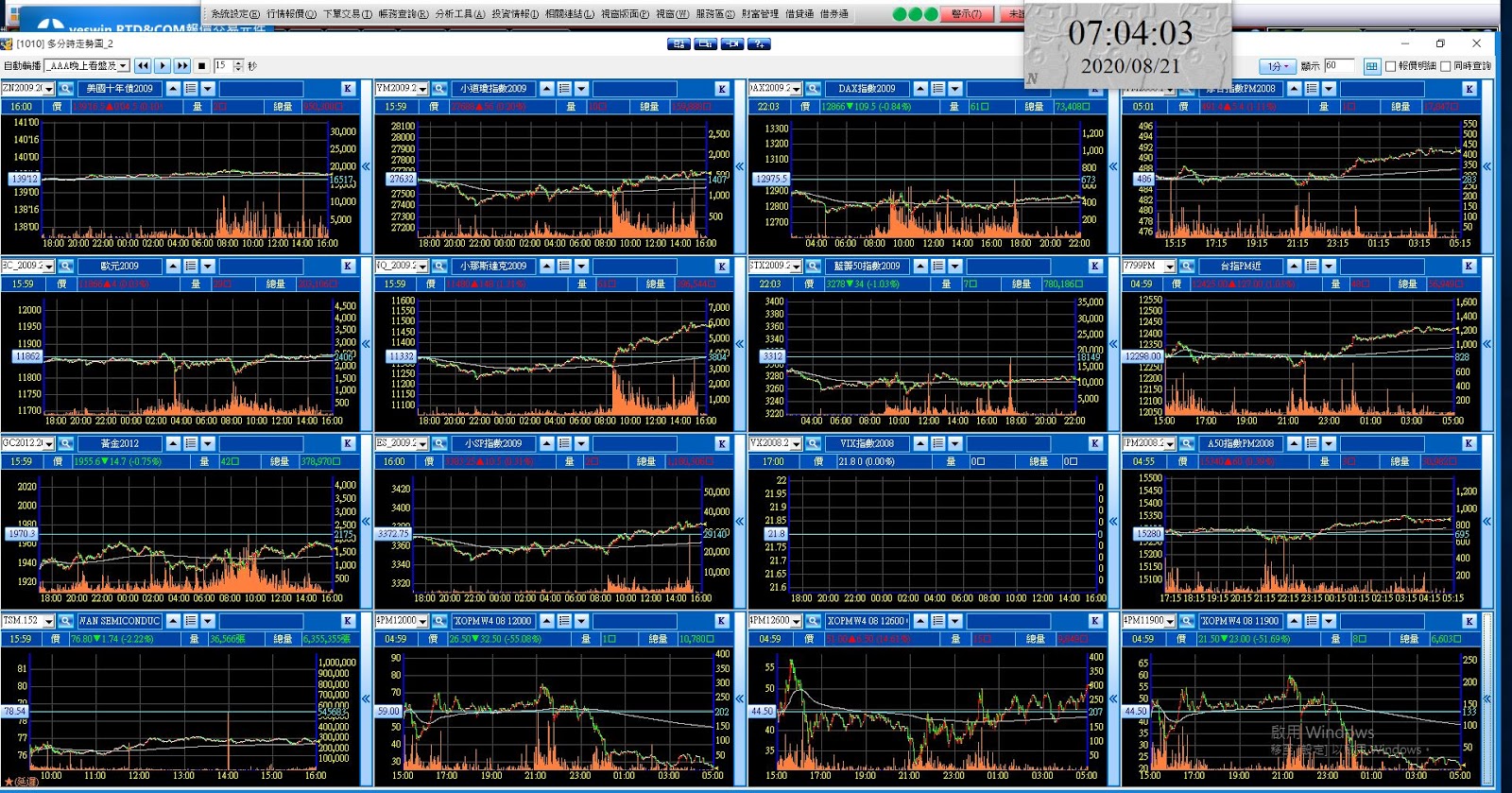The image size is (1512, 793).
Task: Click search icon in 歐元2009 panel
Action: [66, 267]
